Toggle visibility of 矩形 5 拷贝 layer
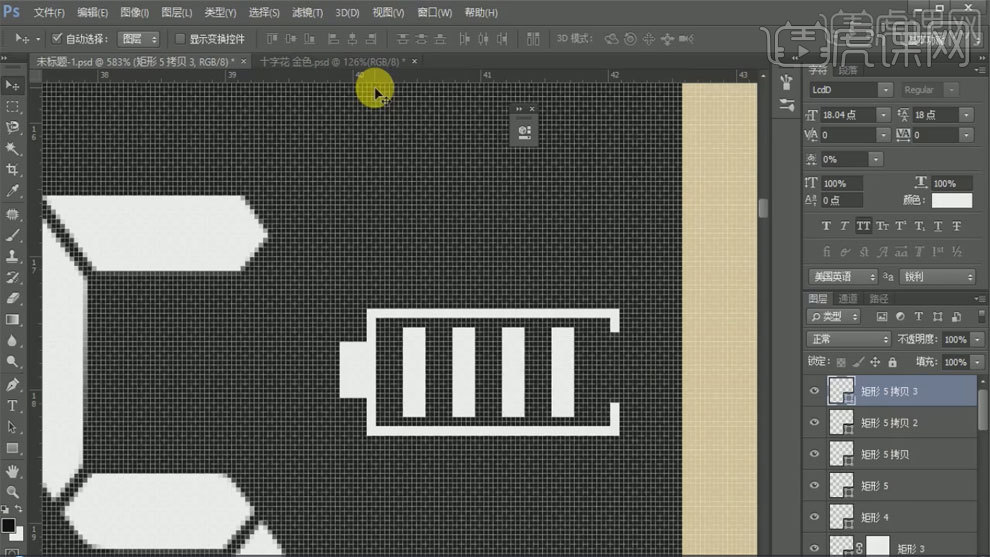990x557 pixels. [x=814, y=454]
